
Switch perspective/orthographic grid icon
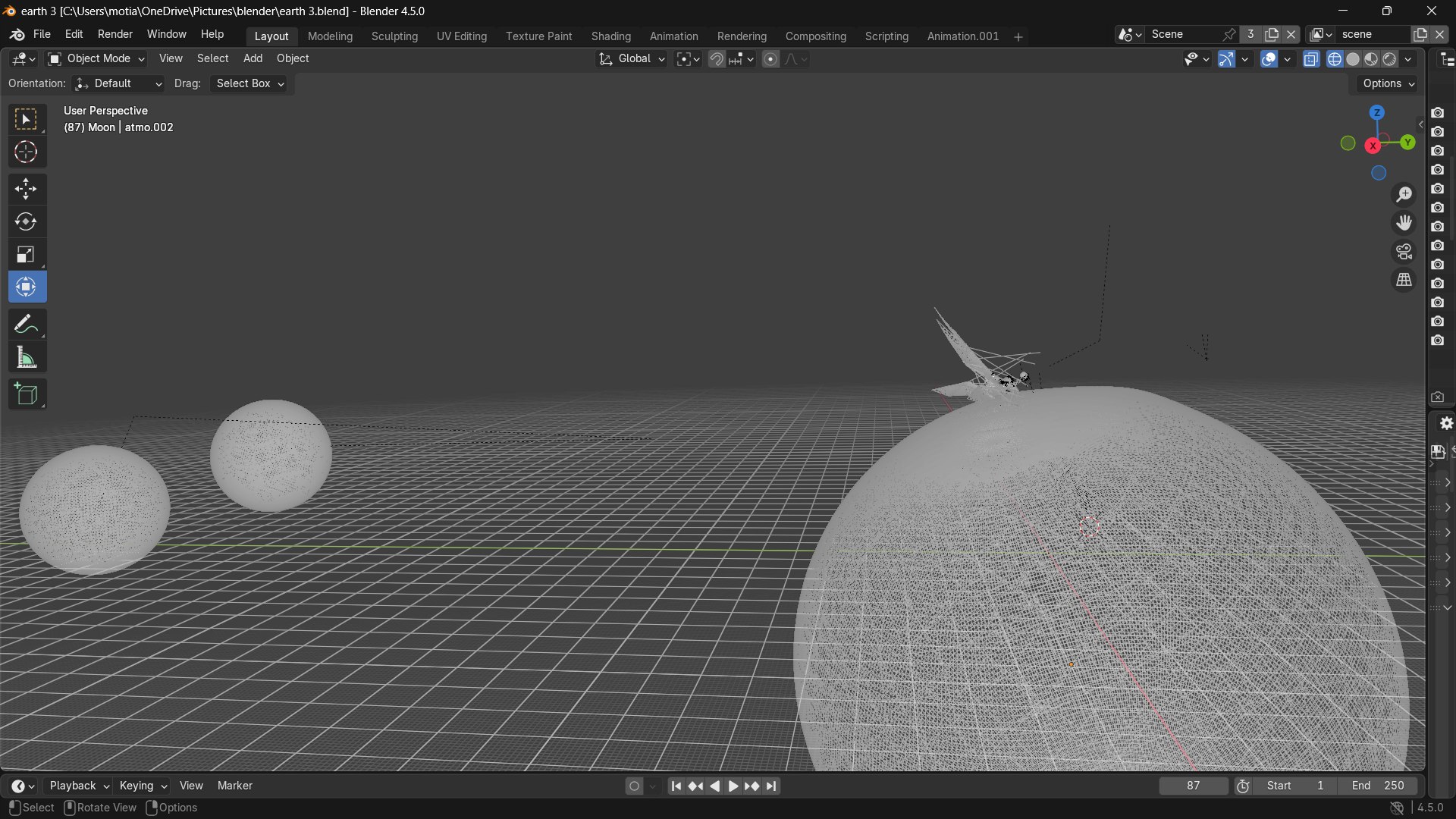coord(1404,281)
